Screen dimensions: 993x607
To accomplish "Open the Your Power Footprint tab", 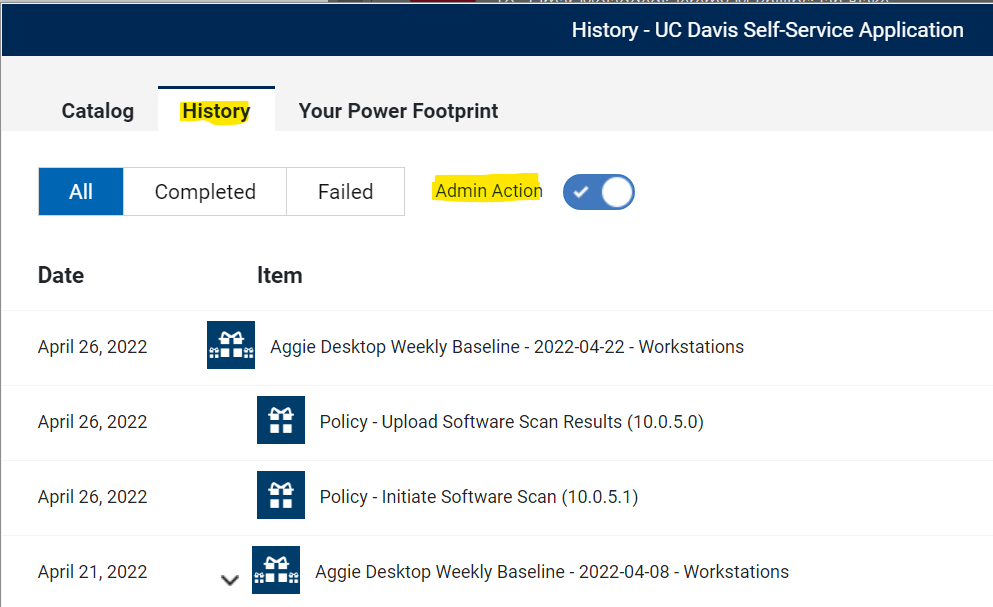I will point(397,111).
